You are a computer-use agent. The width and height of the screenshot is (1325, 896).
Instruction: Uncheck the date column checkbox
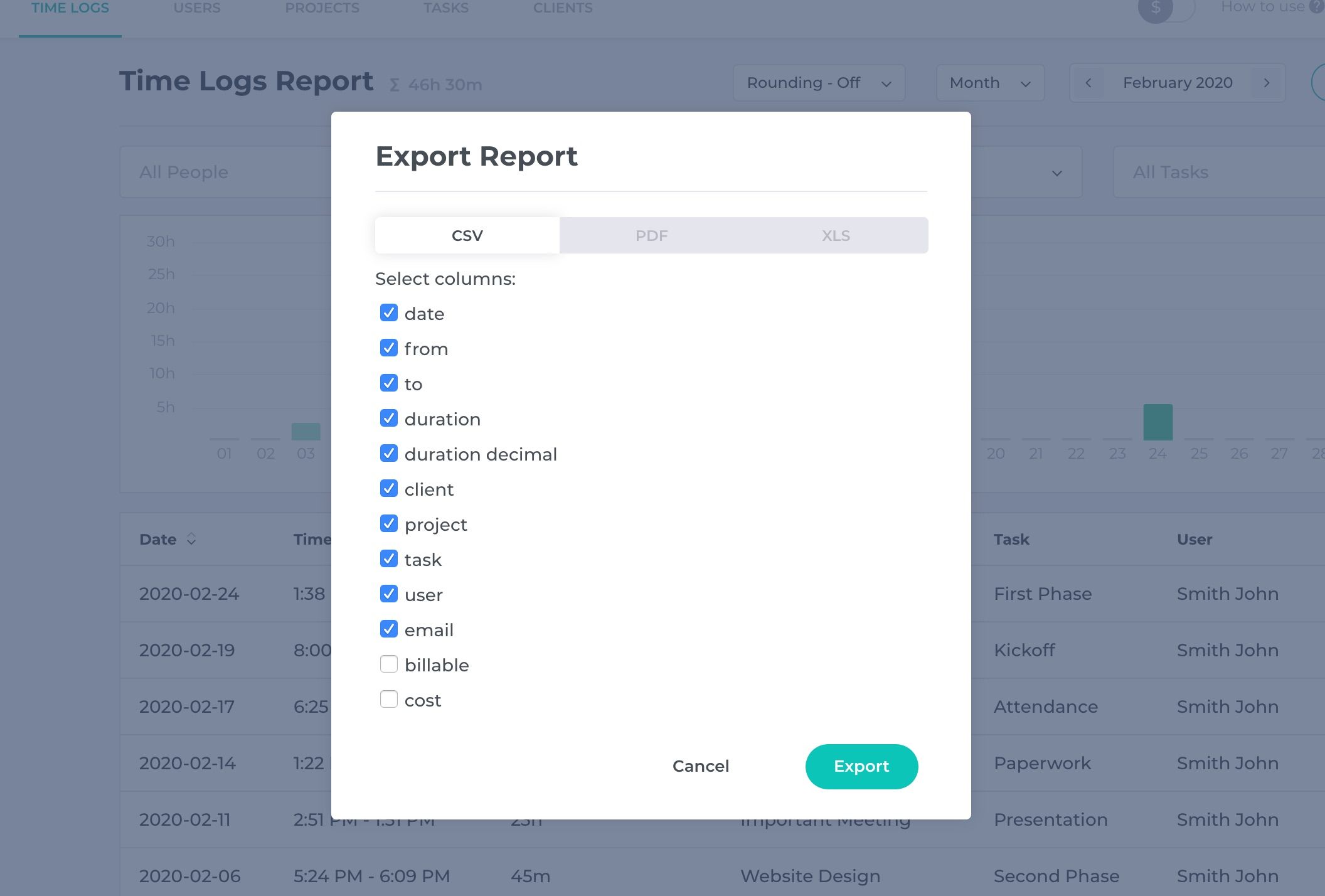(x=389, y=313)
